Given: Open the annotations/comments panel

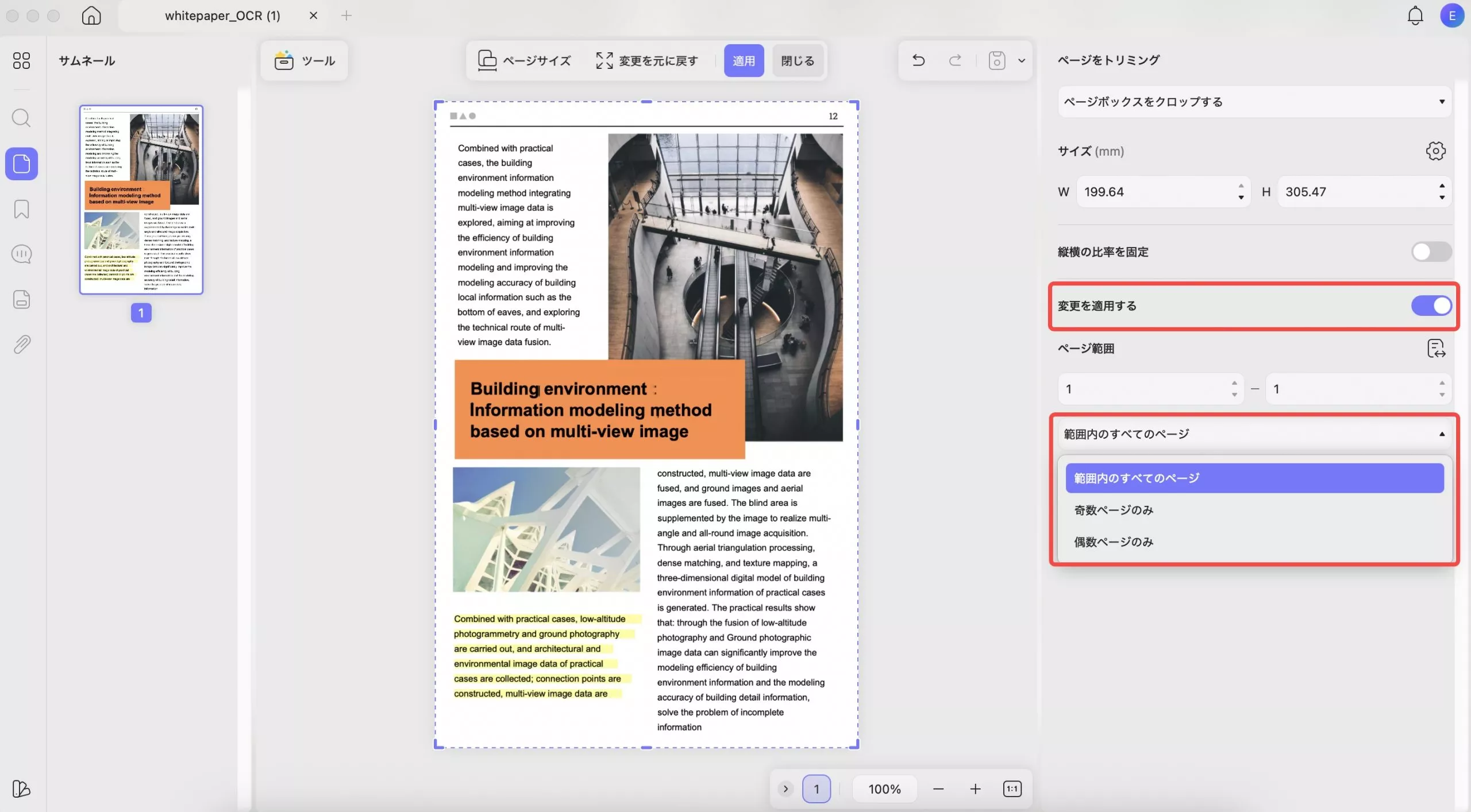Looking at the screenshot, I should click(21, 253).
